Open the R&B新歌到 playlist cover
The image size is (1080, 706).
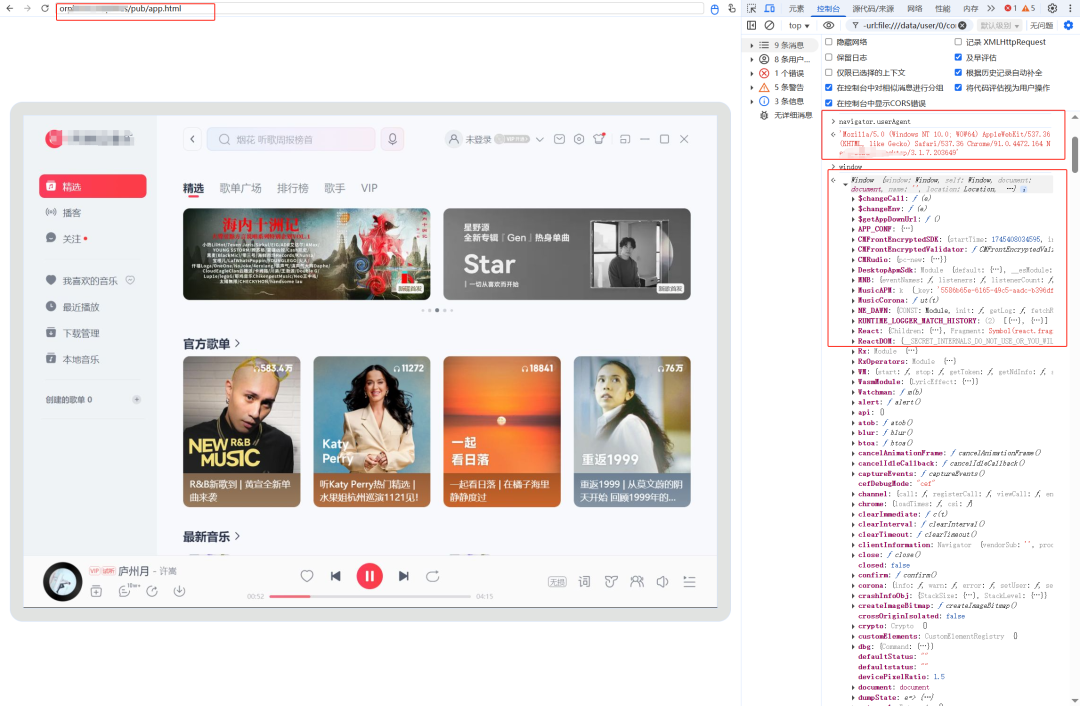242,431
